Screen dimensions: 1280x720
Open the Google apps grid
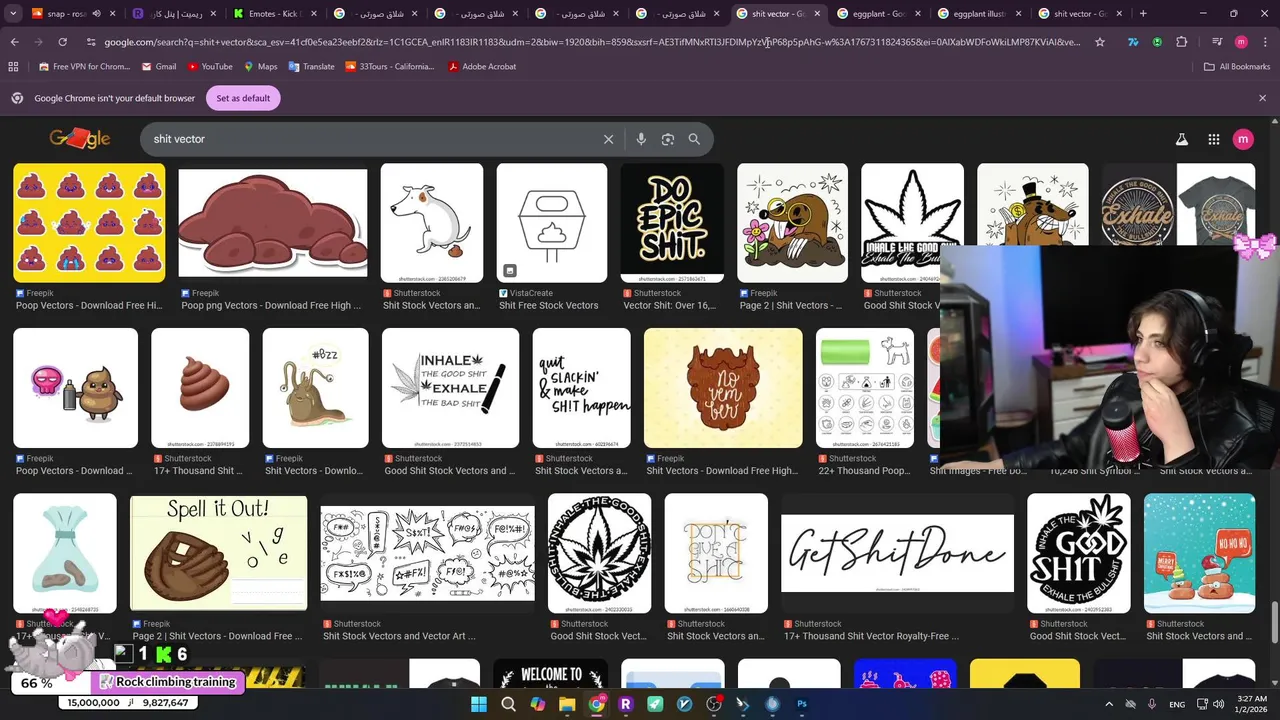1213,140
